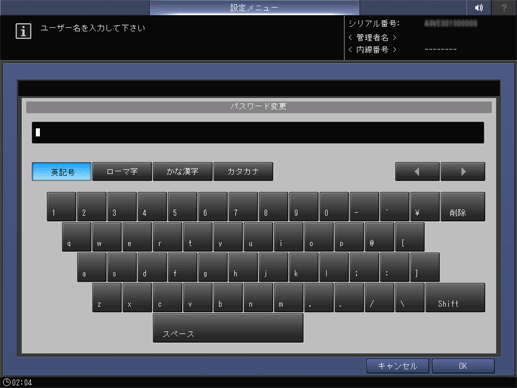Image resolution: width=517 pixels, height=388 pixels.
Task: Tap the letter n key
Action: click(x=258, y=298)
